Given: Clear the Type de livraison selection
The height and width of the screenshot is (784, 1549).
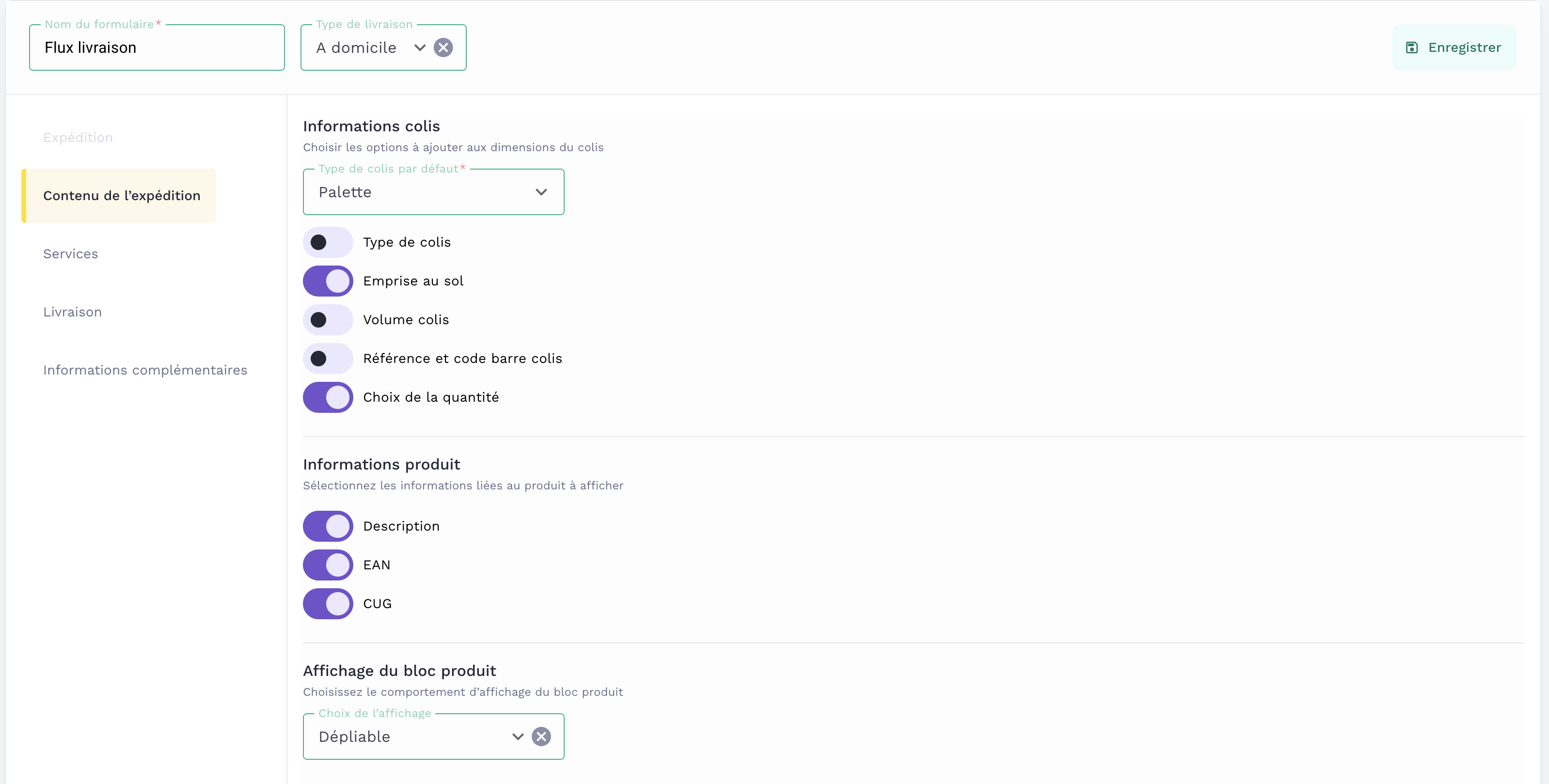Looking at the screenshot, I should pos(443,47).
